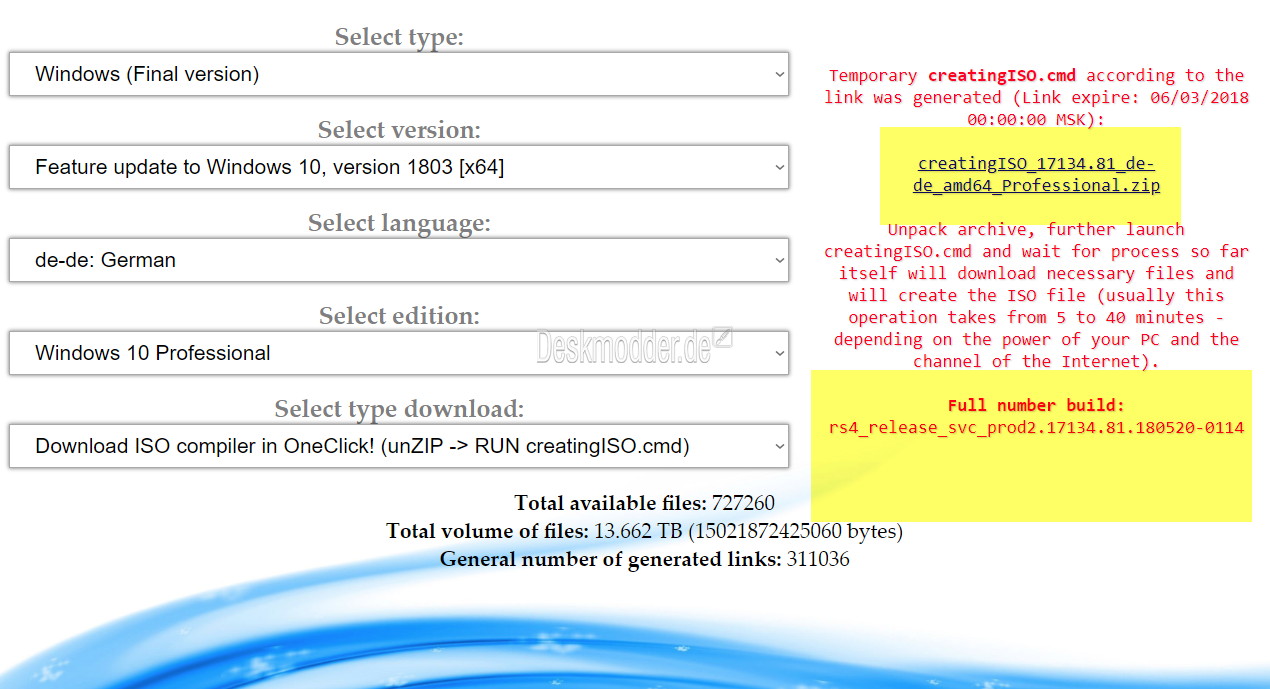The image size is (1270, 689).
Task: Click 'Total available files: 727260' text
Action: [x=644, y=503]
